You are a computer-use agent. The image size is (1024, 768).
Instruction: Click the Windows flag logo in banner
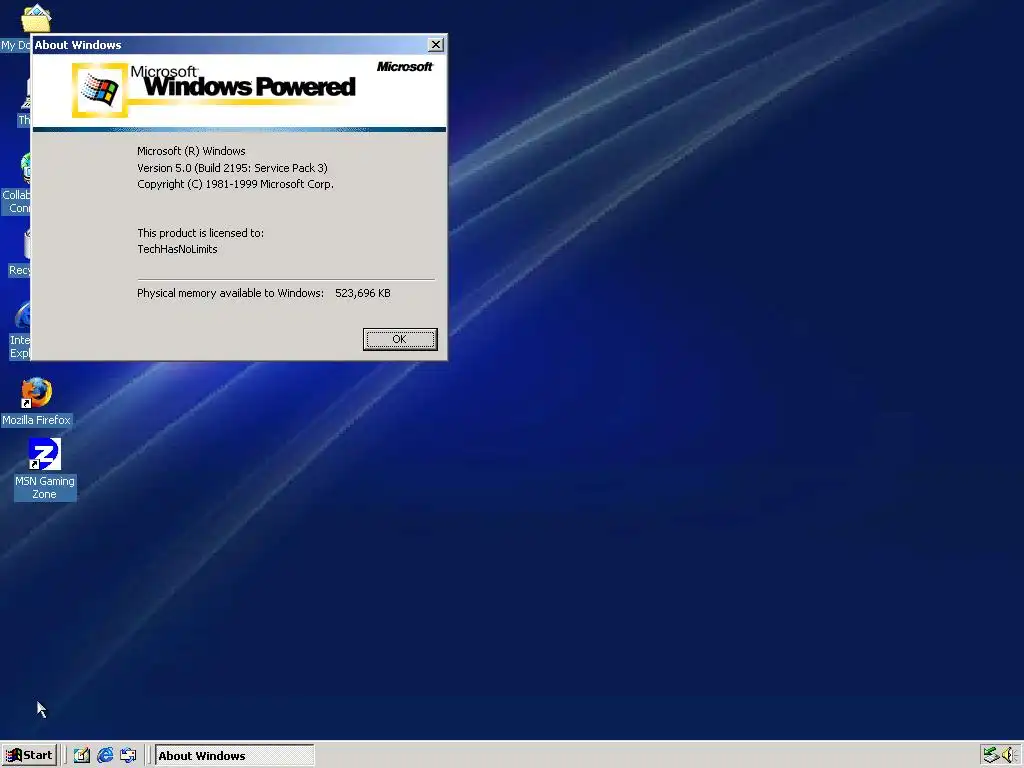(99, 90)
